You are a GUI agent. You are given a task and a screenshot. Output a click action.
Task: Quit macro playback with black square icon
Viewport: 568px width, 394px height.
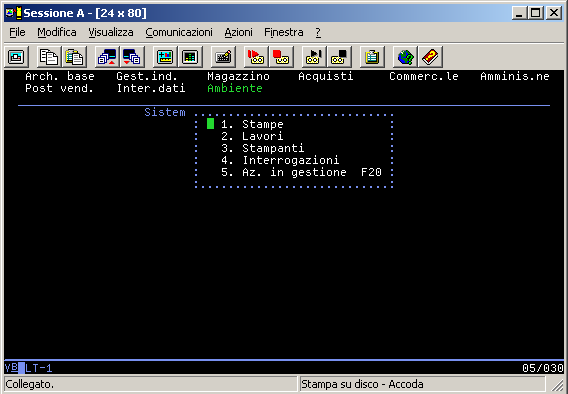pos(339,57)
